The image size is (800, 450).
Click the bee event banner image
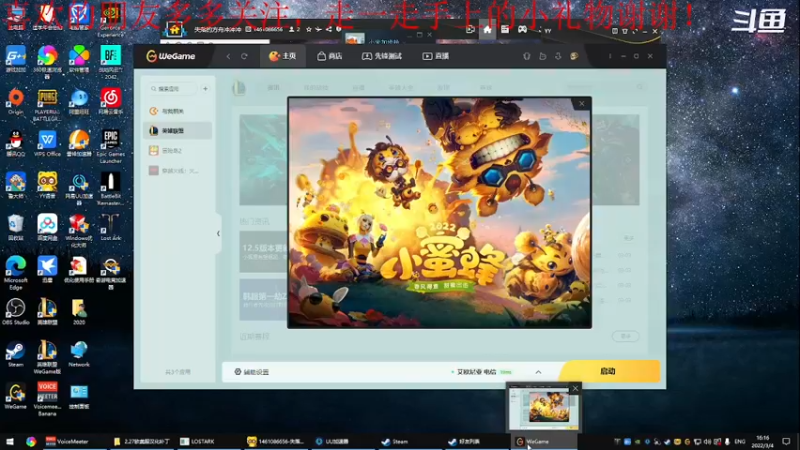click(x=439, y=212)
